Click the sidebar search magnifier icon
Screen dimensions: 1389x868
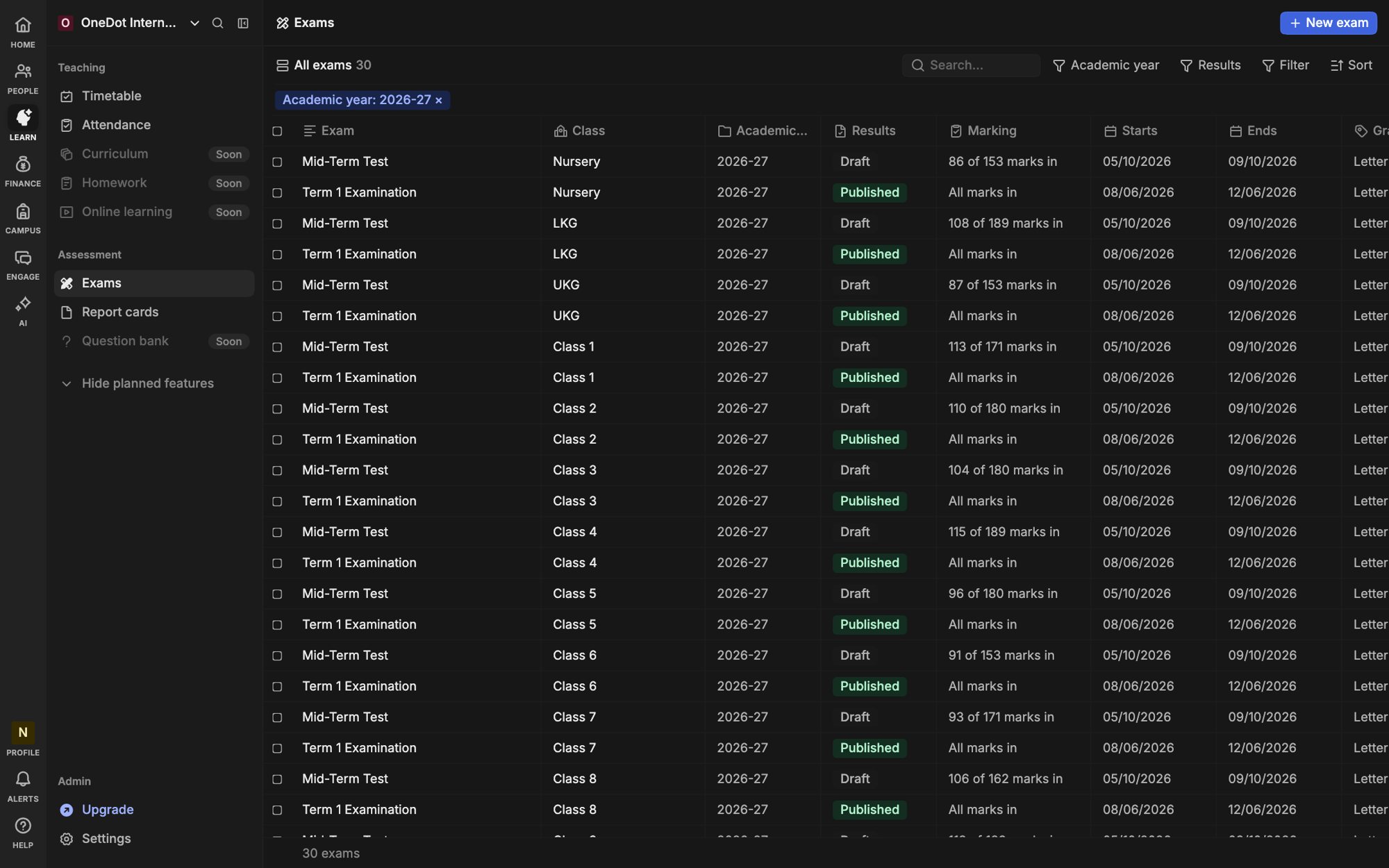[217, 23]
